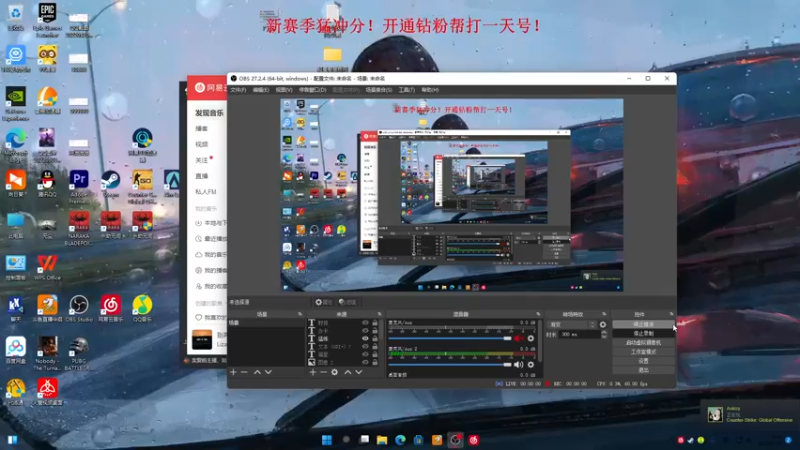Click 退出 button in OBS Controls
The image size is (800, 450).
tap(643, 370)
